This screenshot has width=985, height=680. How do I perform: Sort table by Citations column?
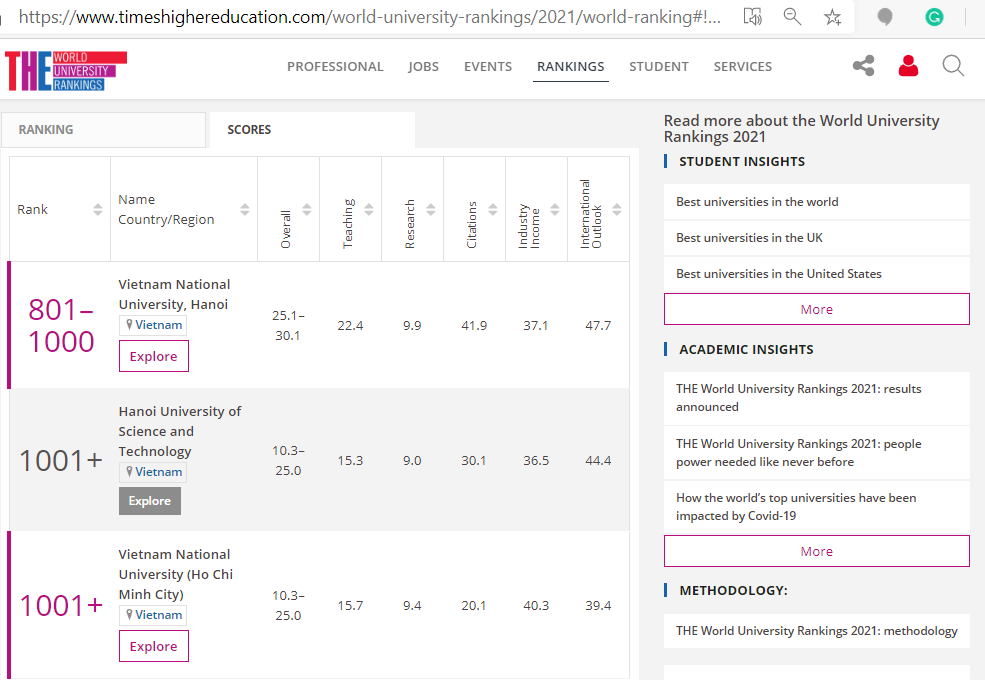[493, 210]
